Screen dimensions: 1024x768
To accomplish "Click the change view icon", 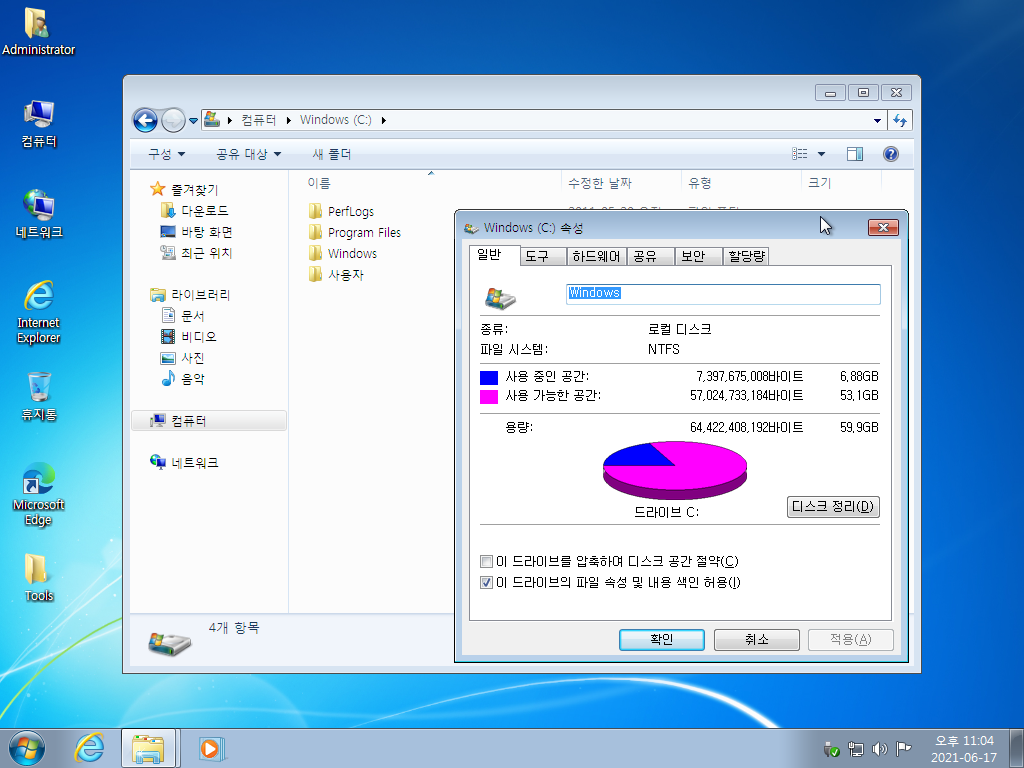I will pos(799,154).
